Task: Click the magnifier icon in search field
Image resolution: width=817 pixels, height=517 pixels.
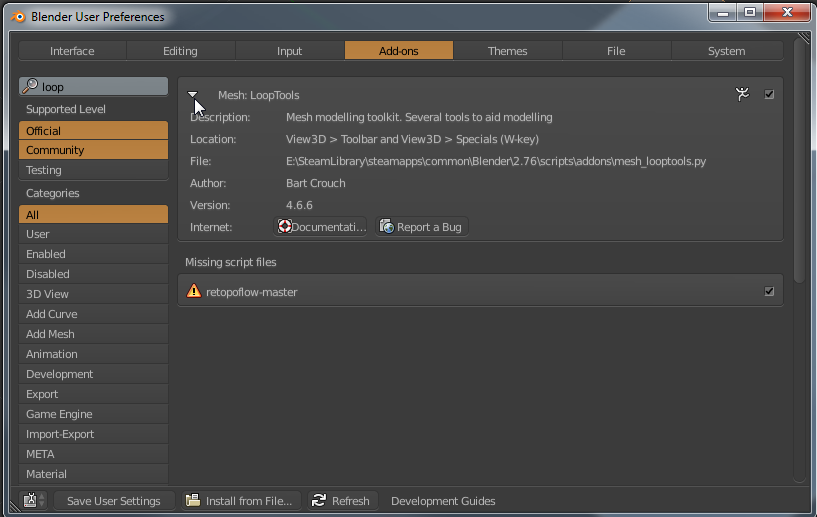Action: pos(30,87)
